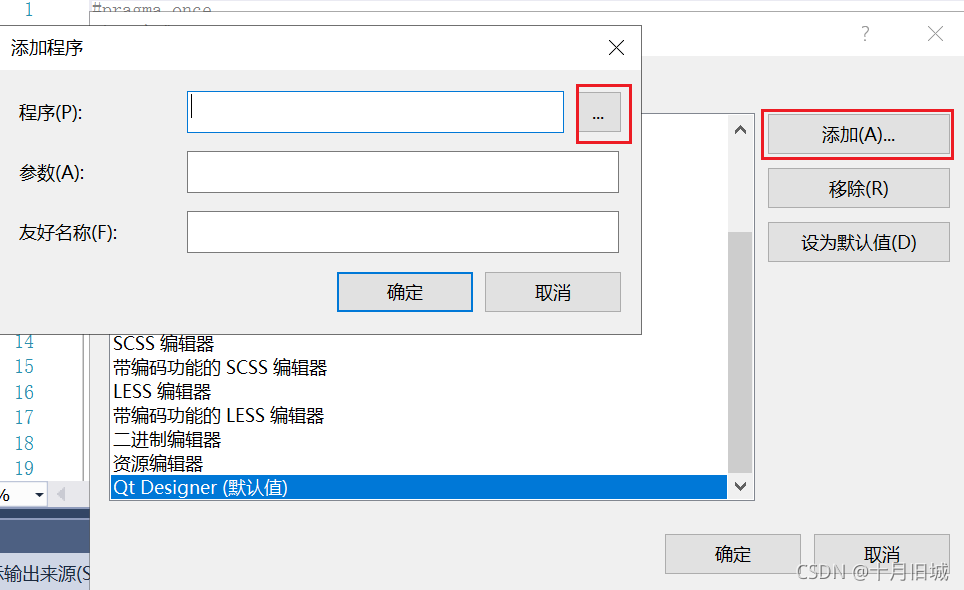Click the editor horizontal scroll left arrow
964x590 pixels.
point(61,494)
